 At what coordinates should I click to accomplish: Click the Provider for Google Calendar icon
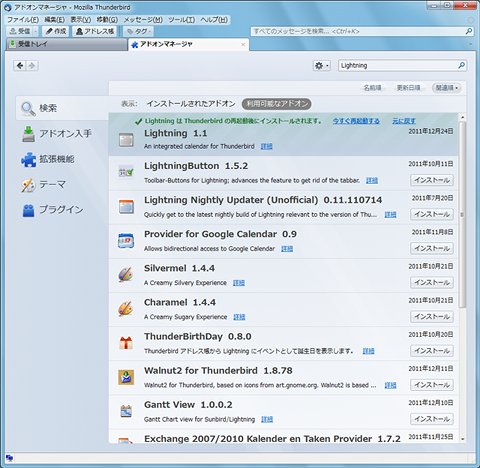coord(126,241)
